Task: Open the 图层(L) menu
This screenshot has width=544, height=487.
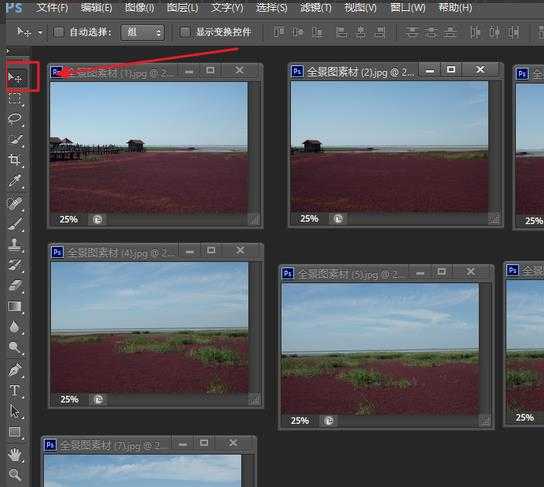Action: coord(182,8)
